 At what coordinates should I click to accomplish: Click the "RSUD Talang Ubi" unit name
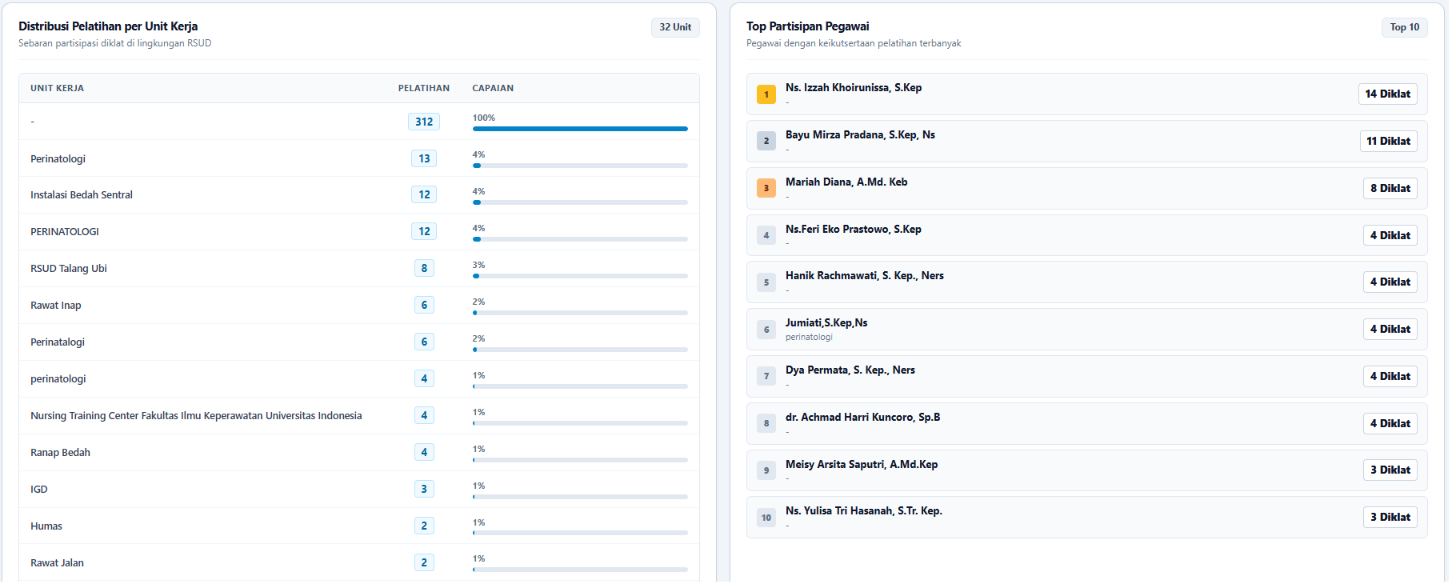coord(69,268)
